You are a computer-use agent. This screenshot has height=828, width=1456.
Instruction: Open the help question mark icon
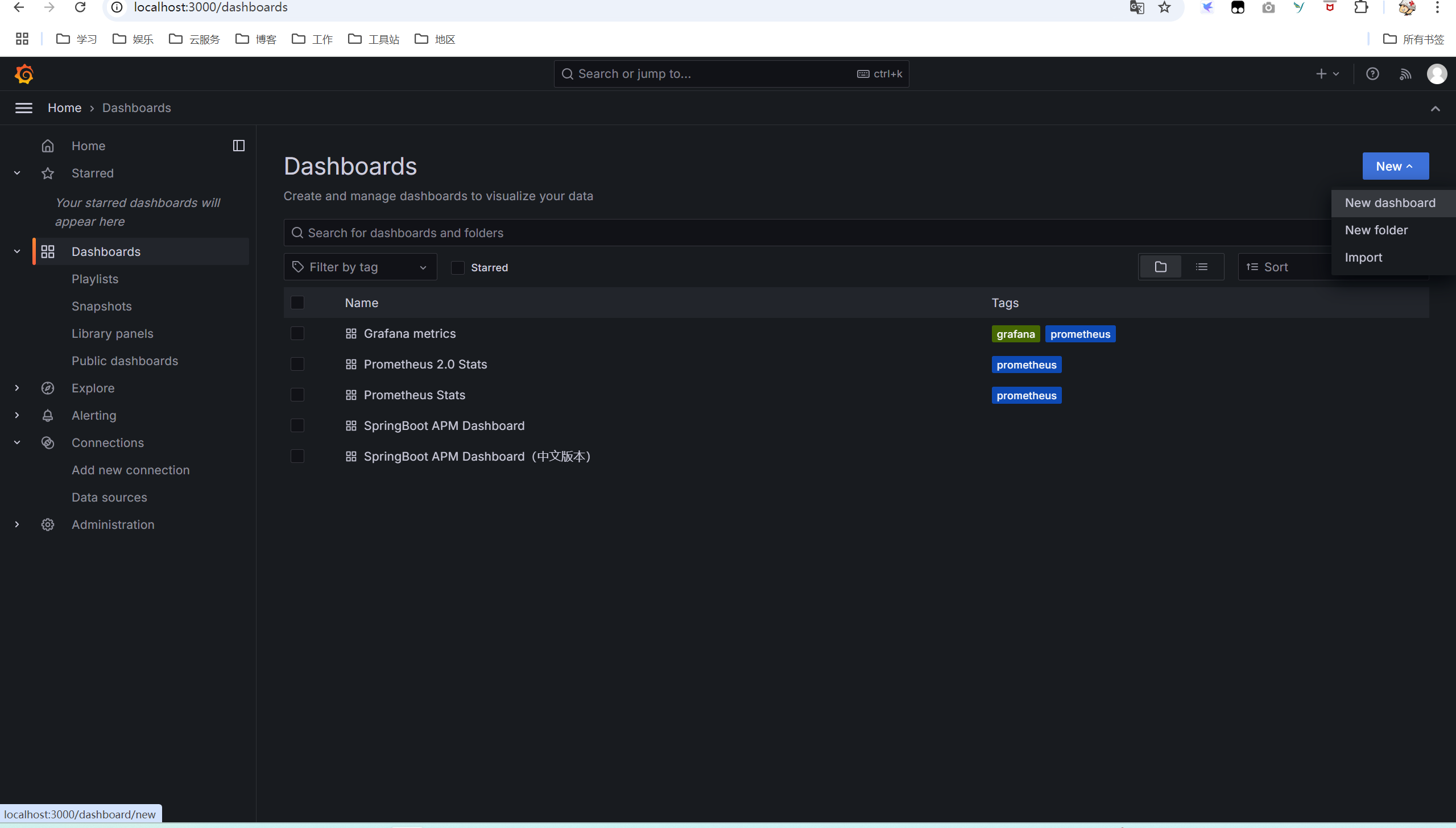point(1372,74)
